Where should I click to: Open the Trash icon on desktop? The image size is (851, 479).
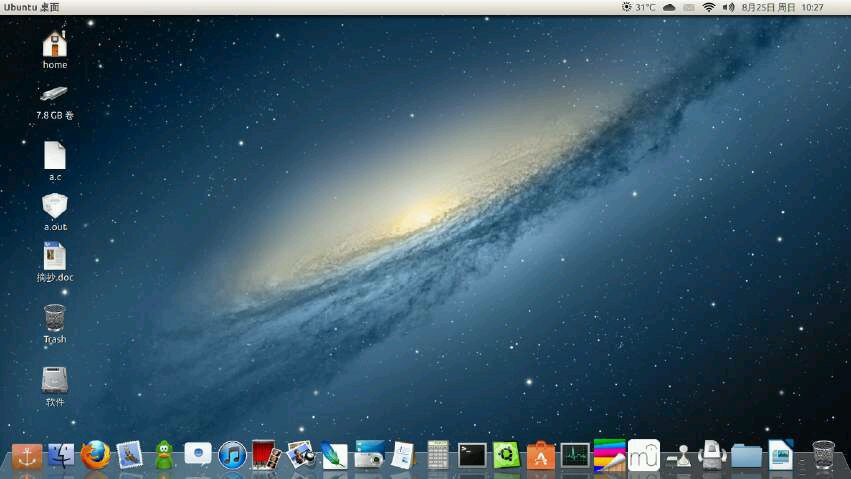point(55,324)
